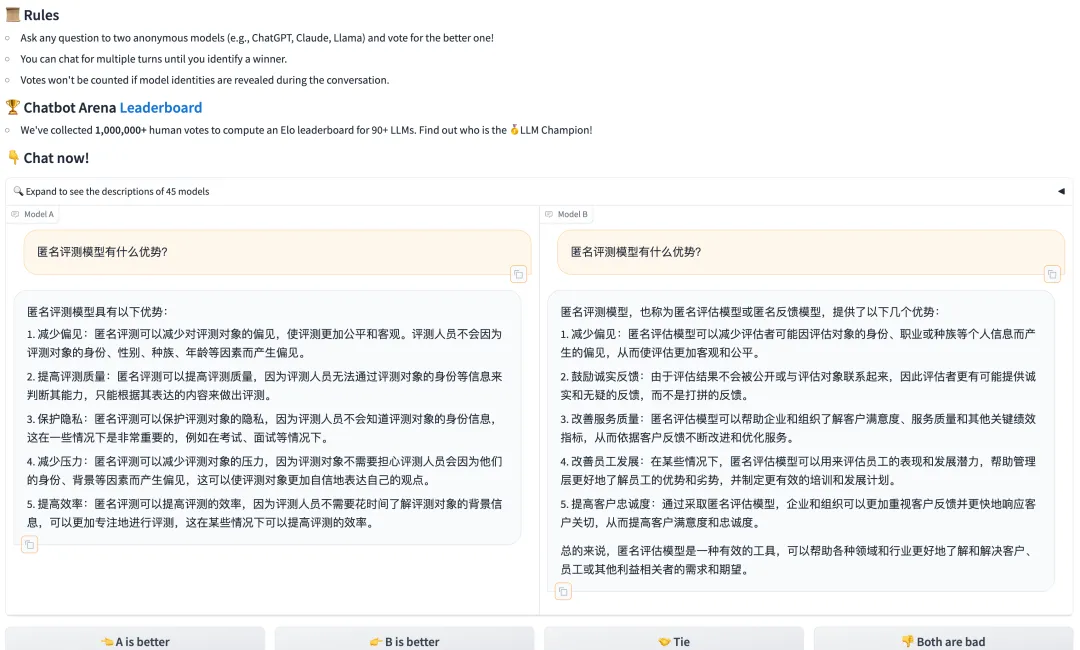Open the Chatbot Arena Leaderboard link
The width and height of the screenshot is (1080, 650).
161,108
